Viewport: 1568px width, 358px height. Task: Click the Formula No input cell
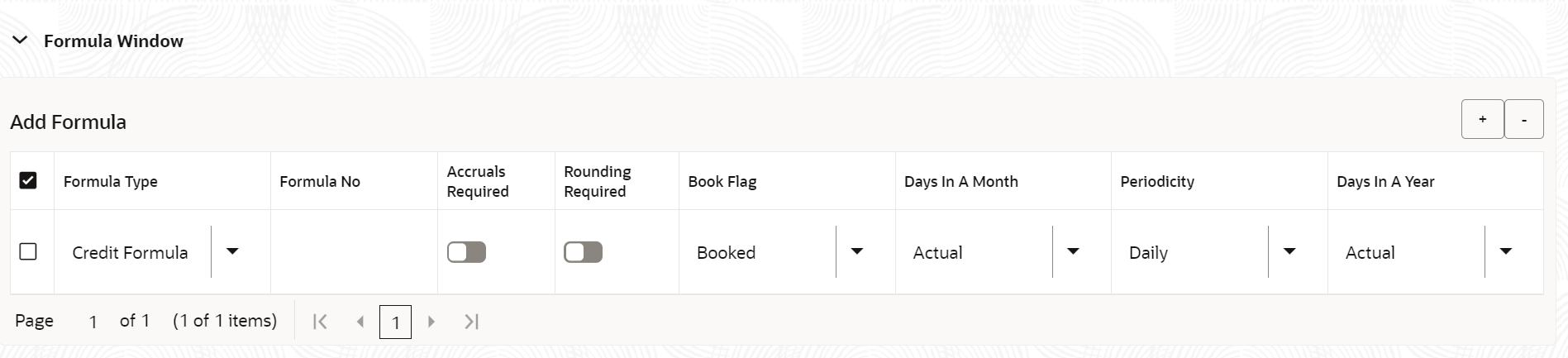pyautogui.click(x=353, y=252)
